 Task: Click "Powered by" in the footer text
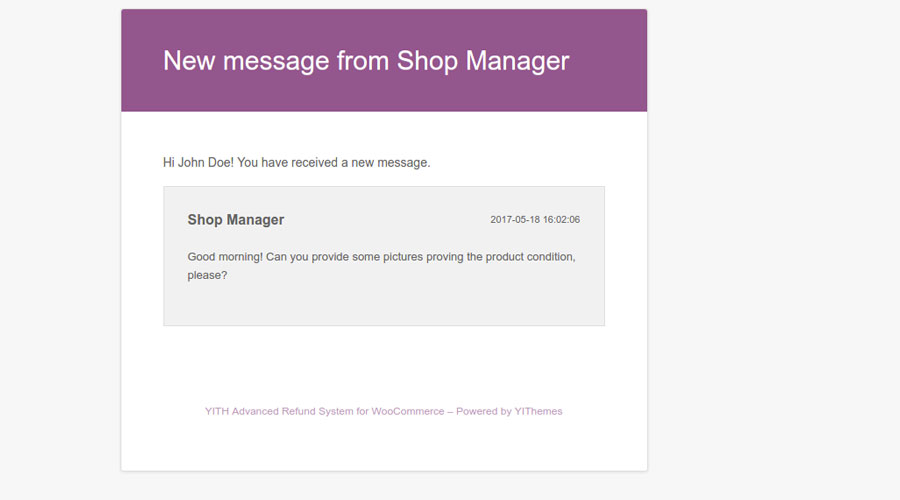[484, 411]
